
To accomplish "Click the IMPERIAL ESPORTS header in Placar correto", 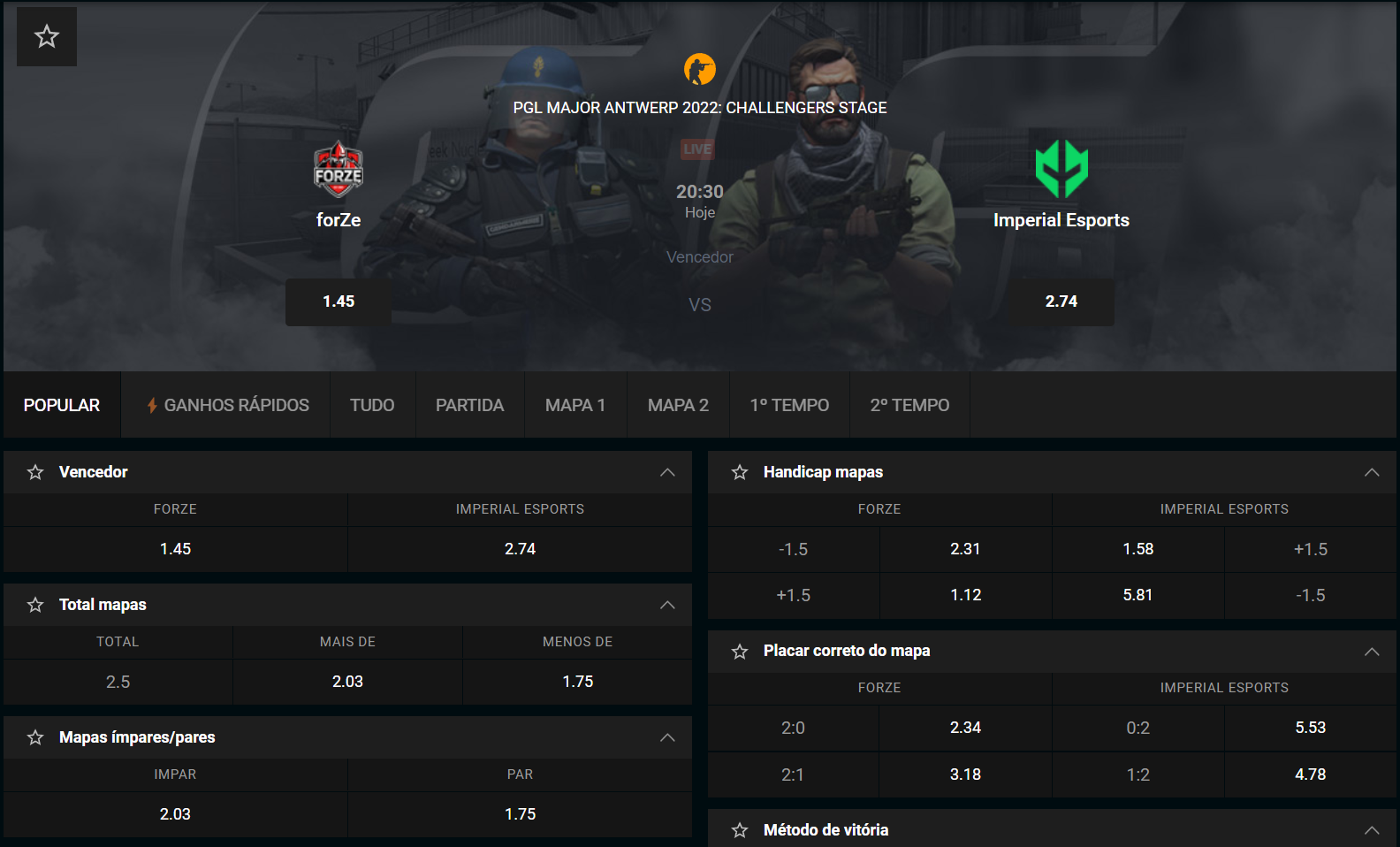I will point(1224,688).
